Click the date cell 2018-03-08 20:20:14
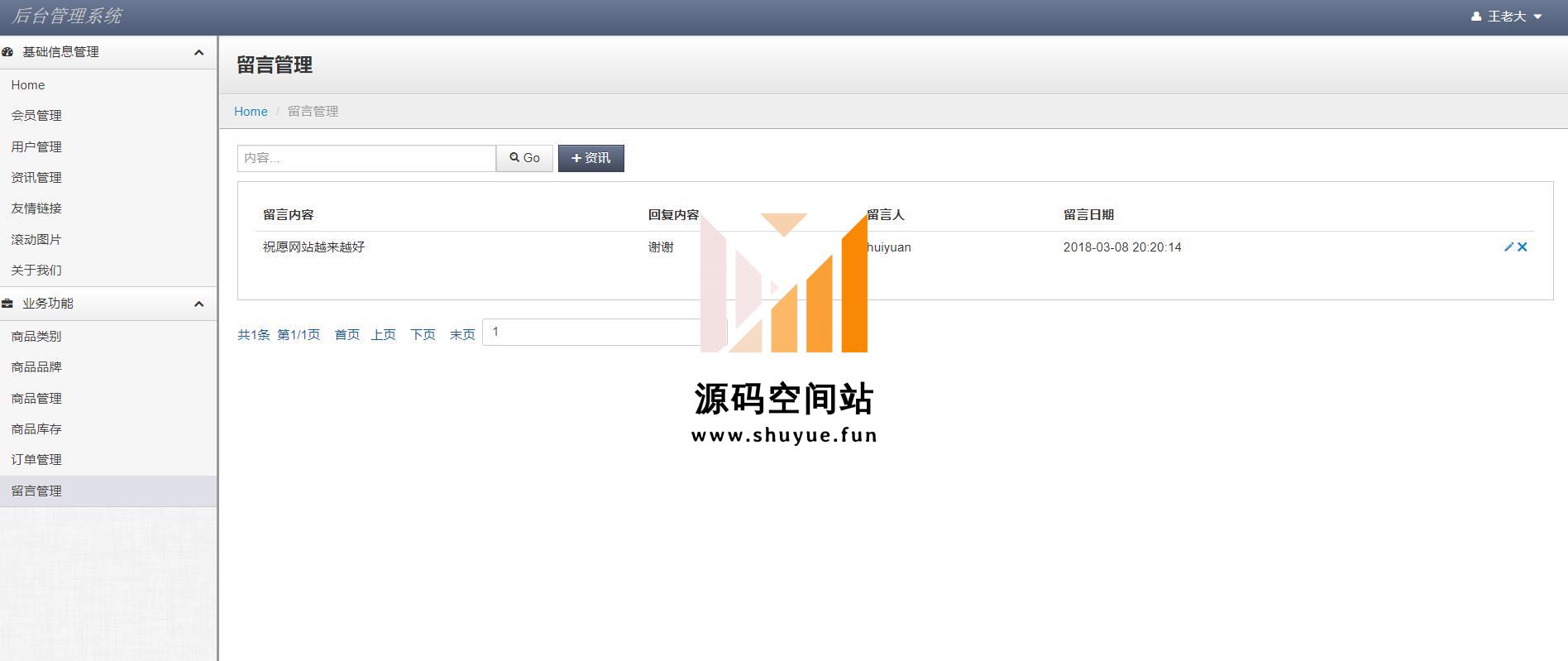Screen dimensions: 1568x661 pos(1122,247)
